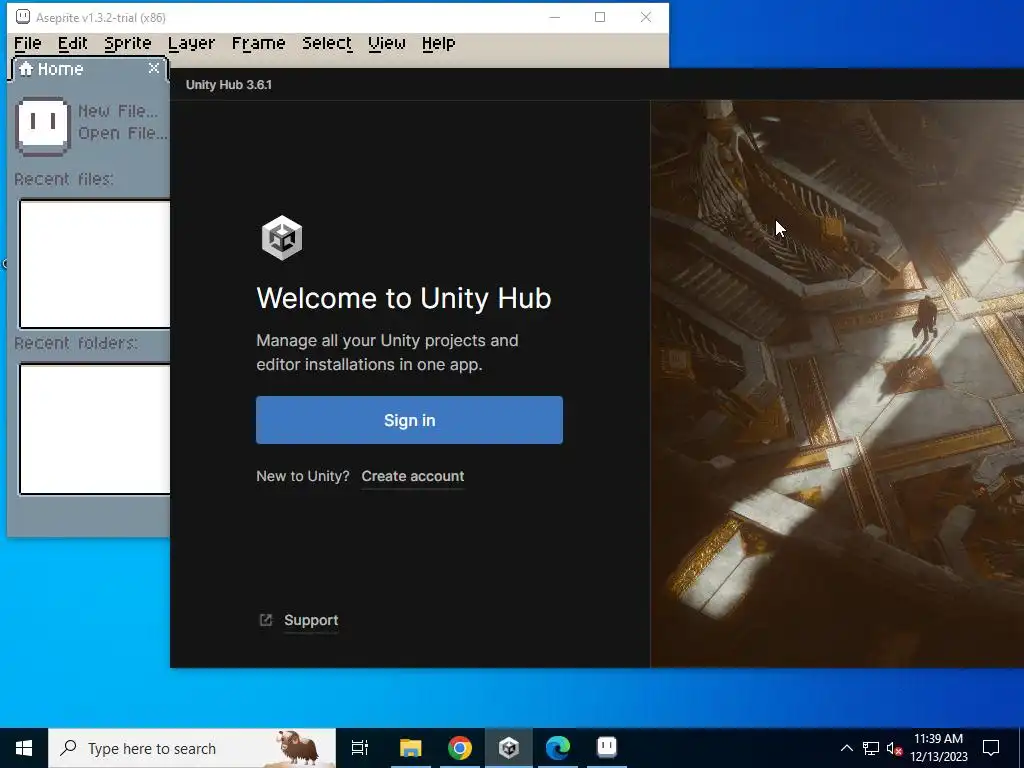The width and height of the screenshot is (1024, 768).
Task: Click the Create account link
Action: pos(413,476)
